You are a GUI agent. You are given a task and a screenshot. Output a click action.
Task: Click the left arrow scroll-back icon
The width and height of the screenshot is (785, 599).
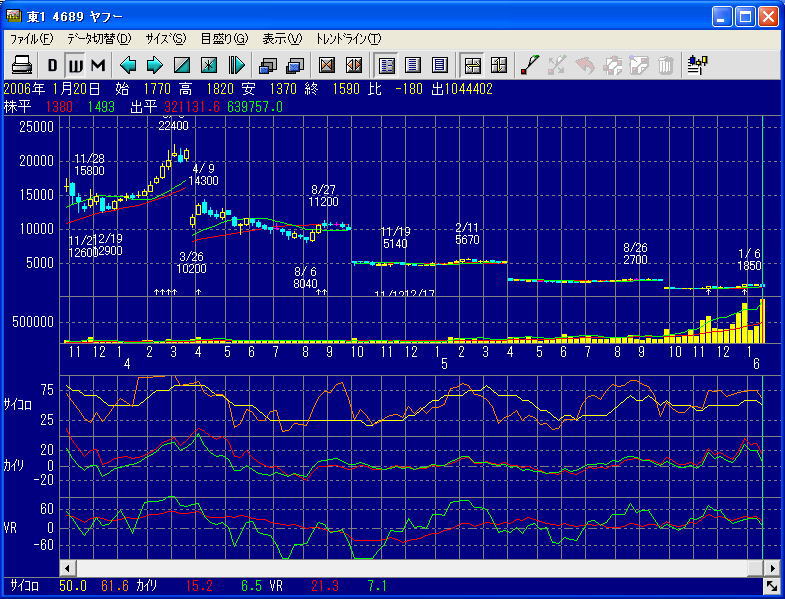coord(128,65)
